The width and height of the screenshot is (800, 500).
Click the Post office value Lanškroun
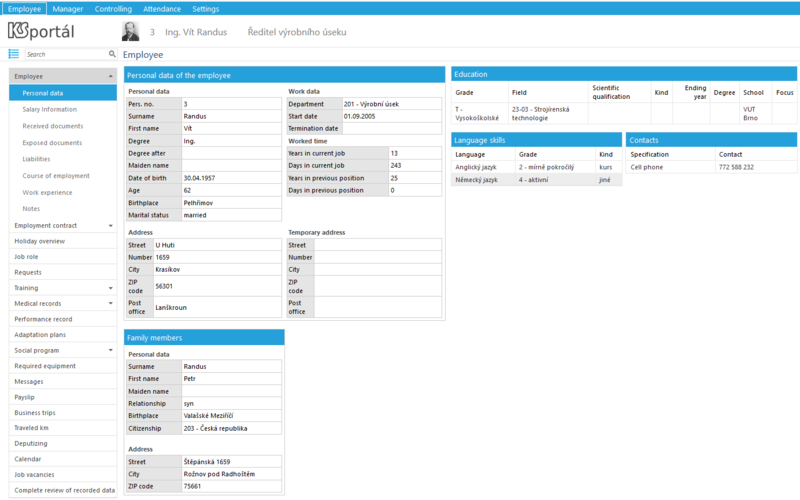click(x=217, y=308)
